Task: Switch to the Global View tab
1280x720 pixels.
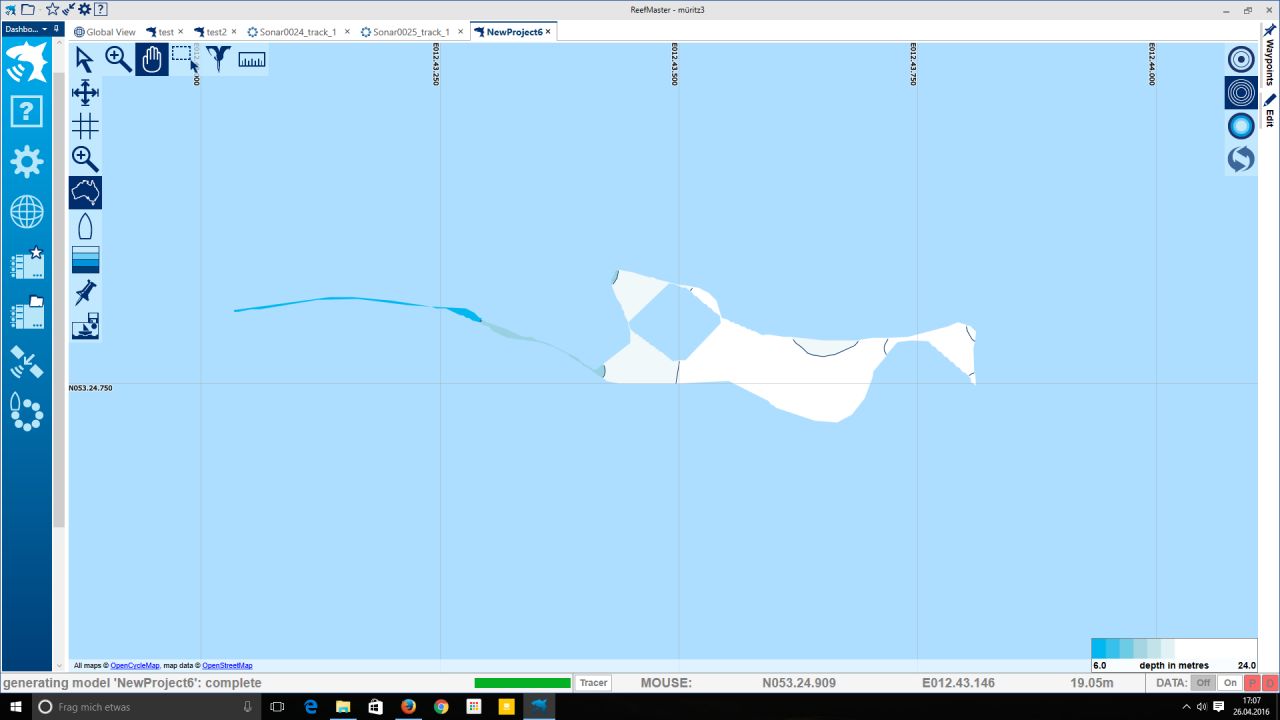Action: point(105,32)
